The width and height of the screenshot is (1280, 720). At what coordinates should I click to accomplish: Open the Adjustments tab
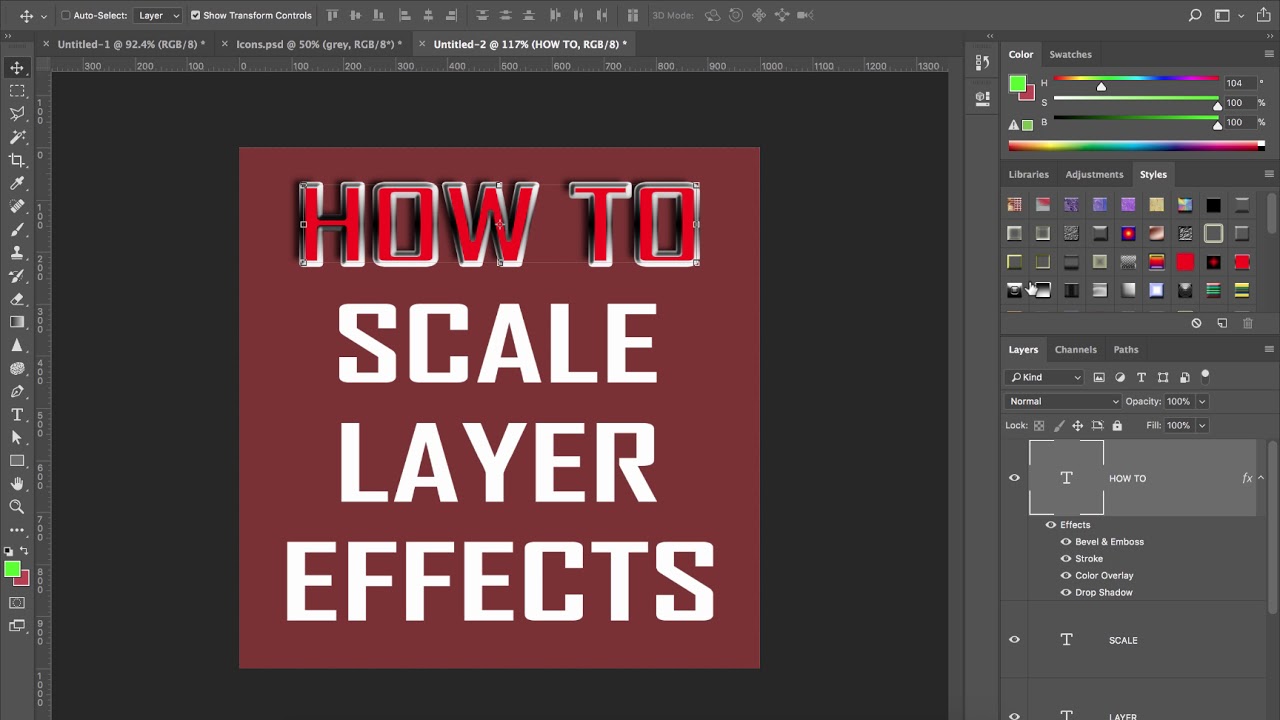[x=1094, y=174]
